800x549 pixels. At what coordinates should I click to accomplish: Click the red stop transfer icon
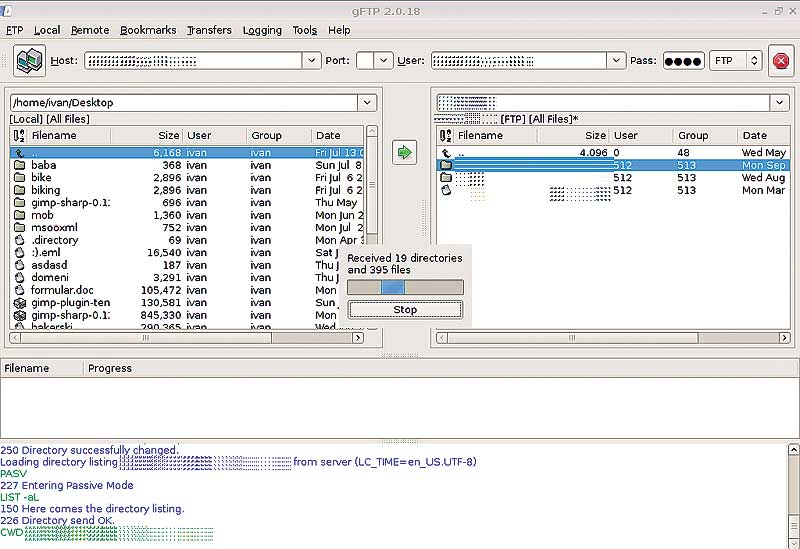781,61
